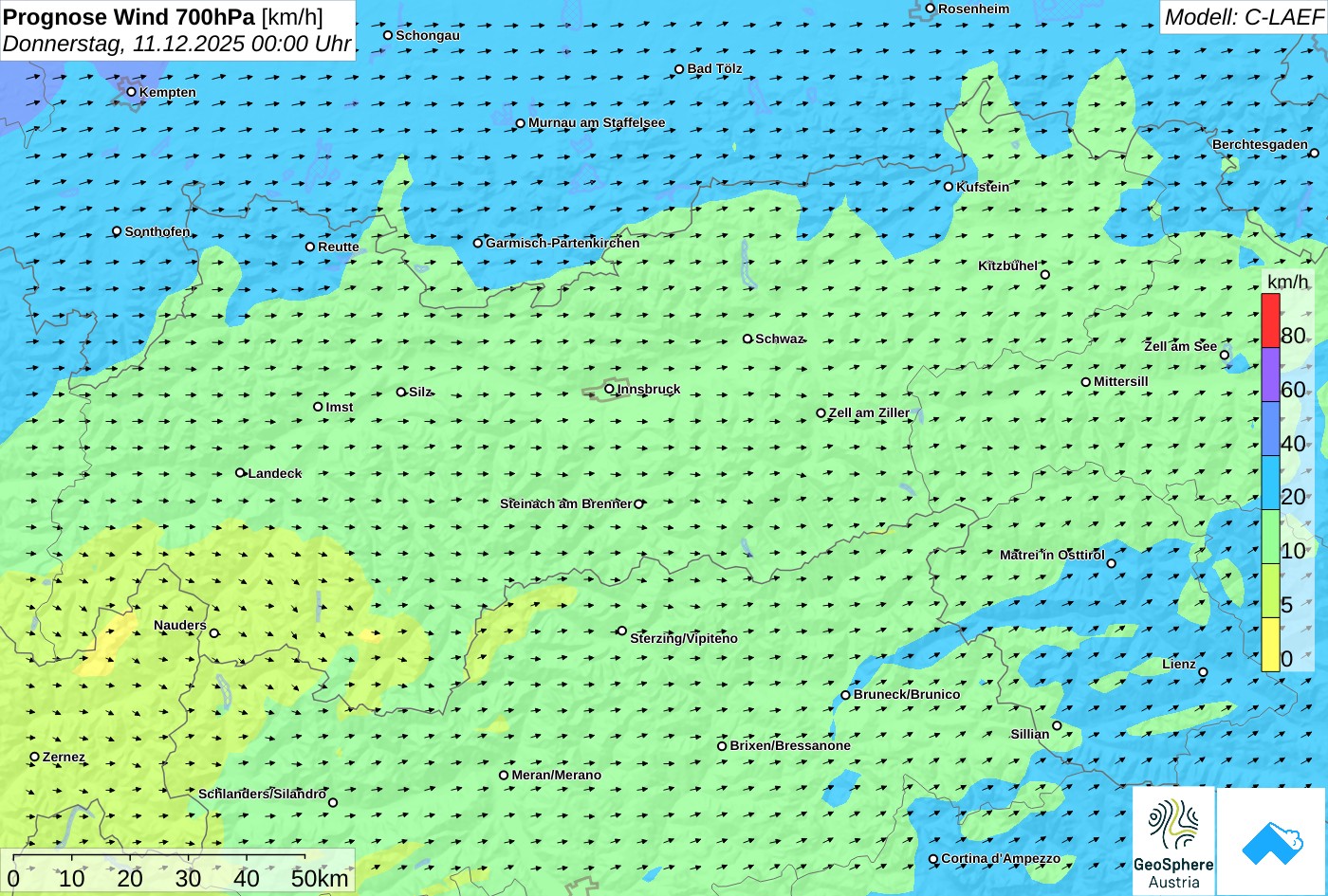Viewport: 1328px width, 896px height.
Task: Click the medium blue 40 km/h legend swatch
Action: [1270, 429]
